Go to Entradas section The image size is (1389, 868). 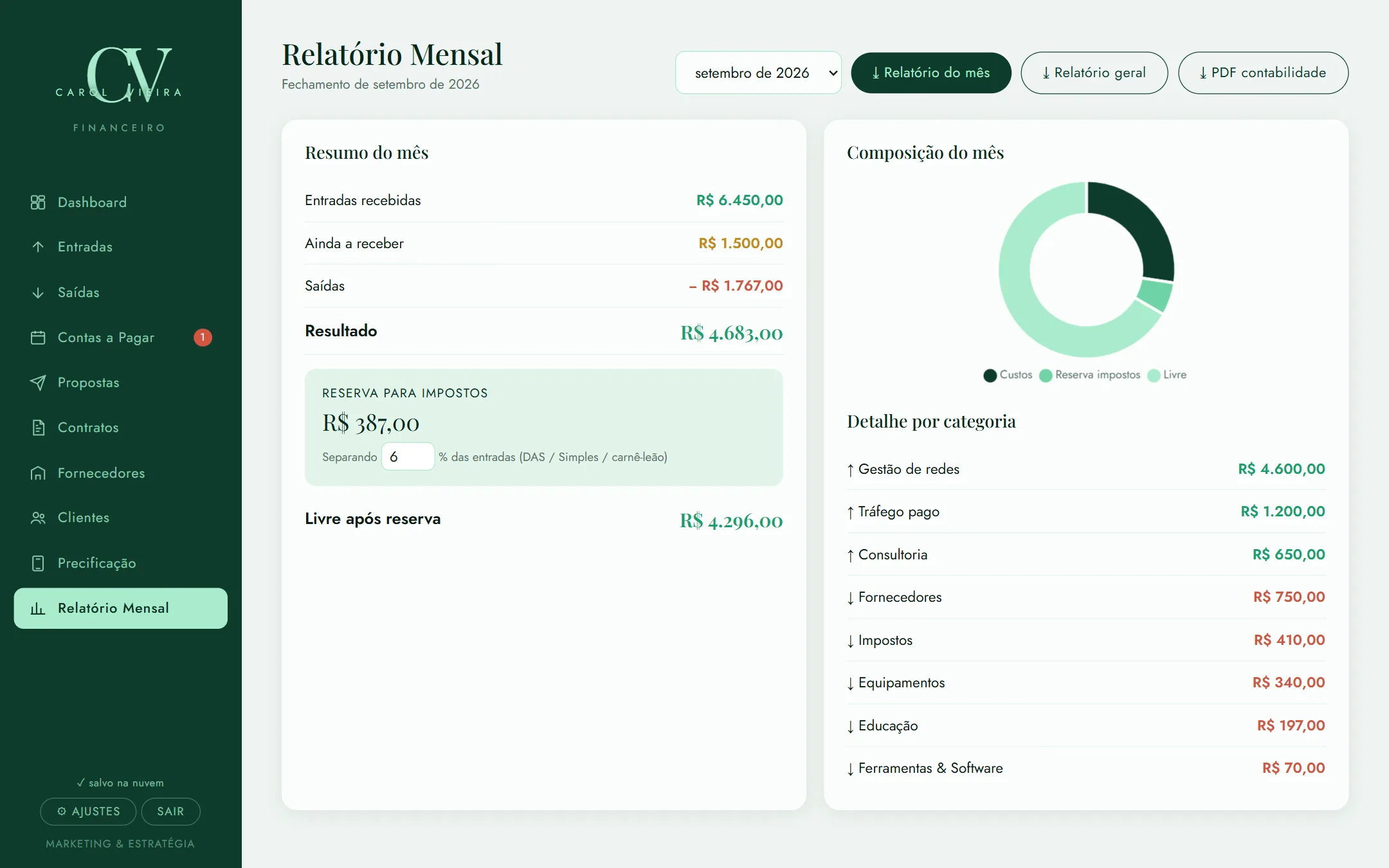click(x=121, y=247)
